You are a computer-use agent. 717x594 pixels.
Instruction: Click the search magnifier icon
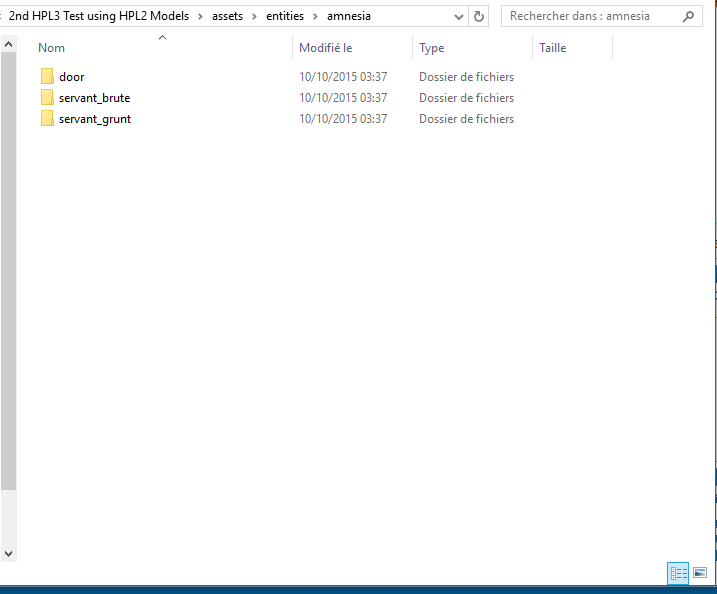(x=688, y=16)
